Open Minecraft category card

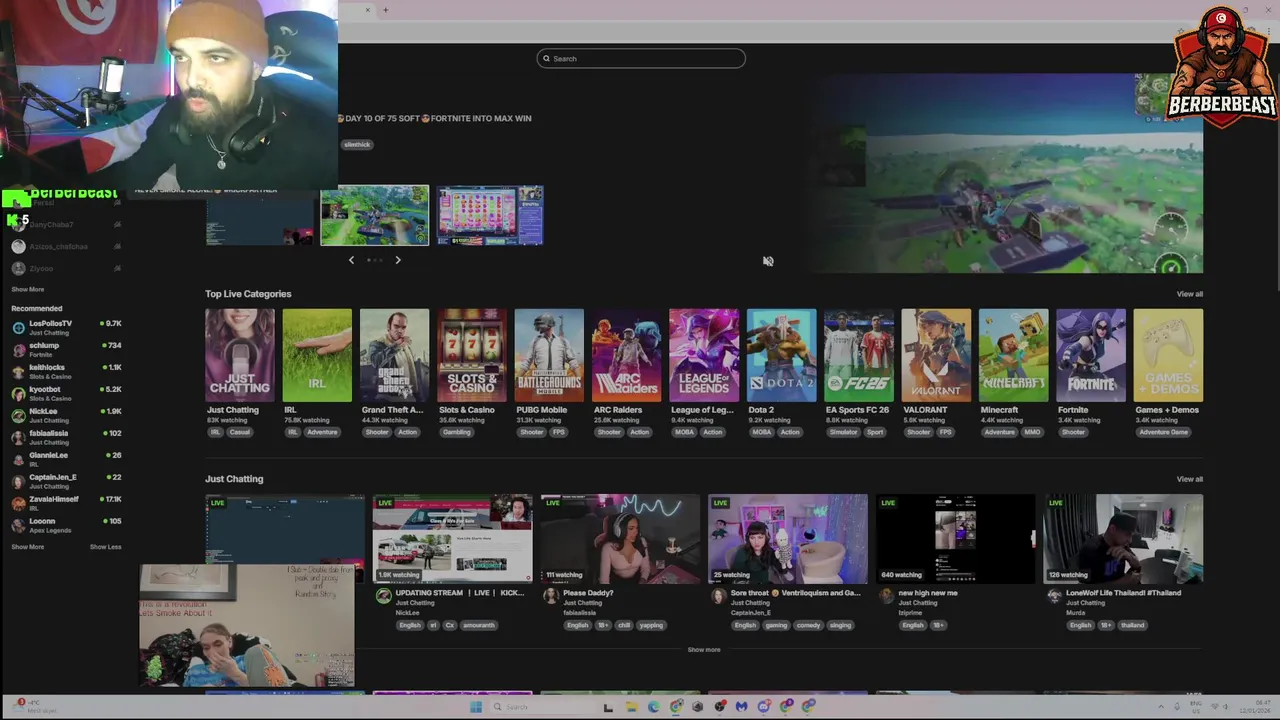[x=1013, y=355]
